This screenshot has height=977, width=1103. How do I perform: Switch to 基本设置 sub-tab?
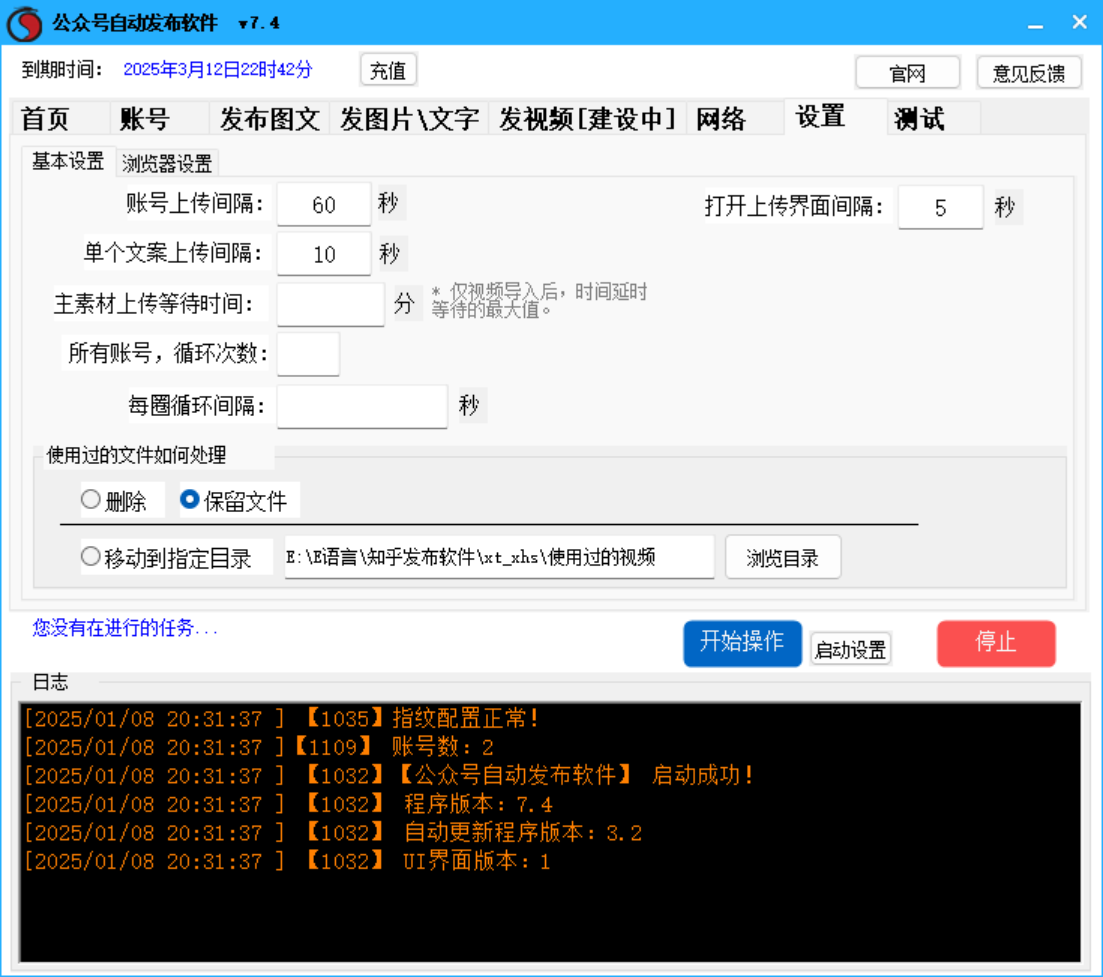[68, 161]
